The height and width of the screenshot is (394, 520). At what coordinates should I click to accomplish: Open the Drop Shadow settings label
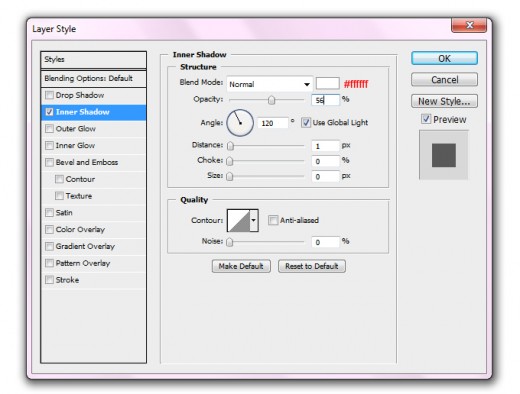click(80, 95)
